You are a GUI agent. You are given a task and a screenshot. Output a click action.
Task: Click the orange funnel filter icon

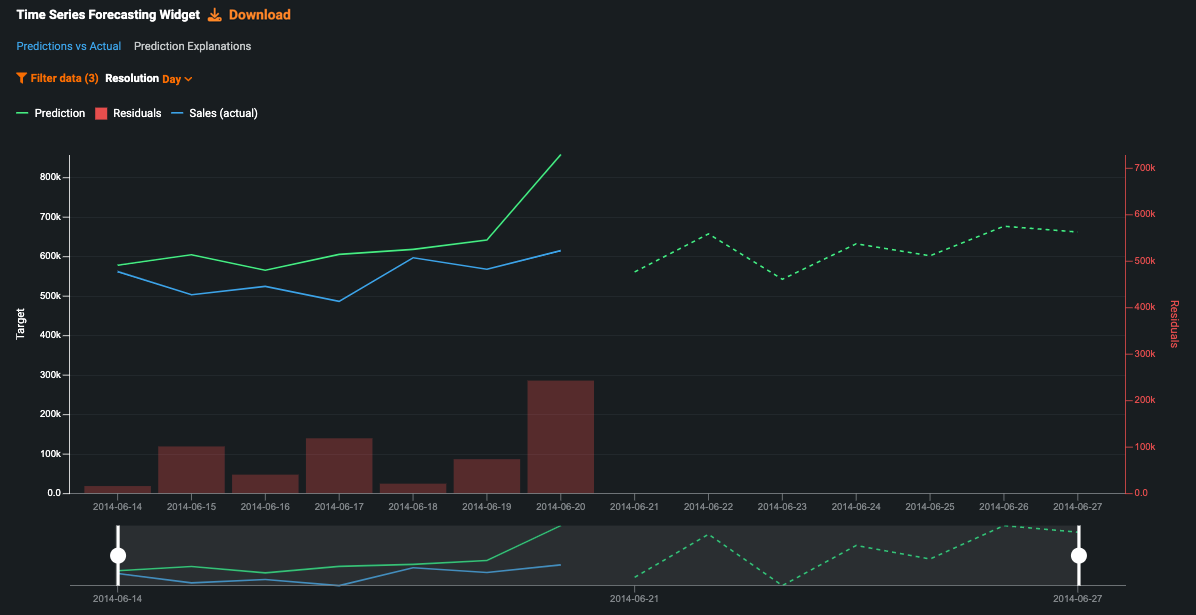pyautogui.click(x=21, y=78)
